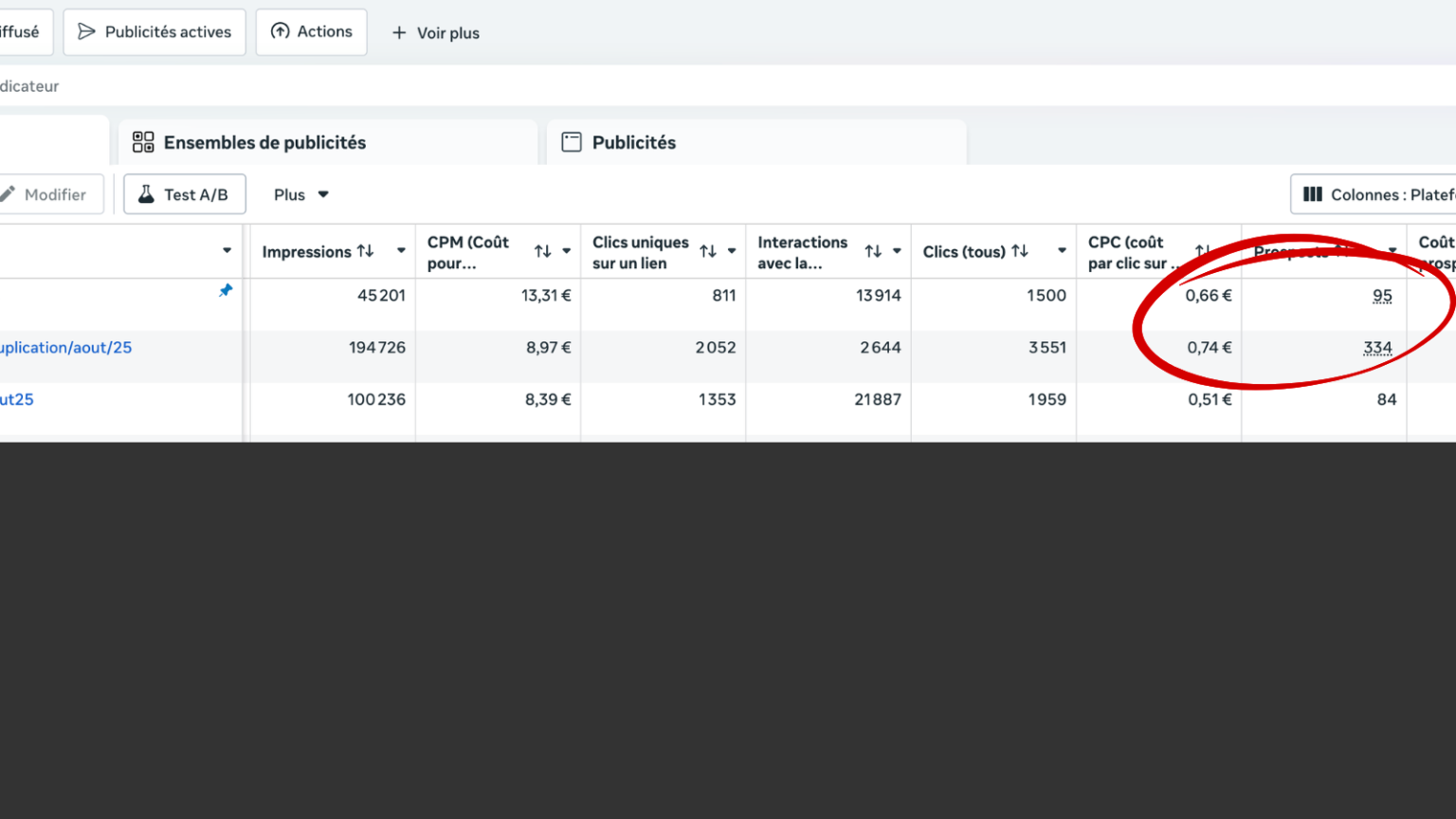Open CPM column dropdown caret
The image size is (1456, 819).
pos(567,251)
